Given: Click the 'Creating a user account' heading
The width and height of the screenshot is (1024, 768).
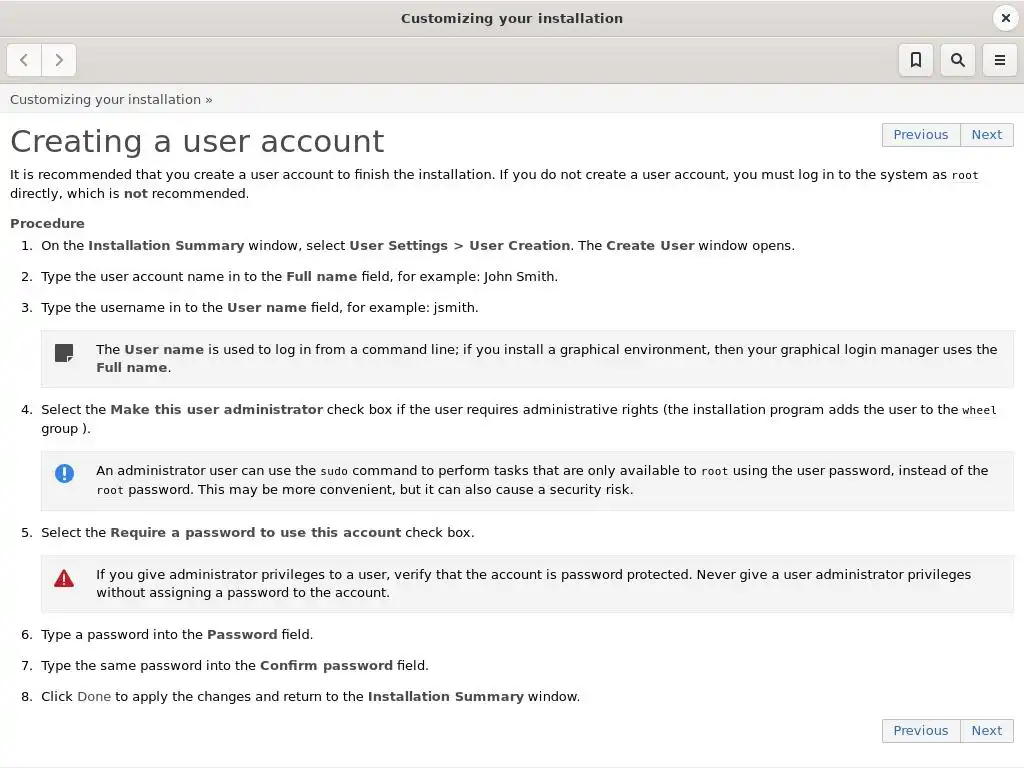Looking at the screenshot, I should (x=197, y=141).
